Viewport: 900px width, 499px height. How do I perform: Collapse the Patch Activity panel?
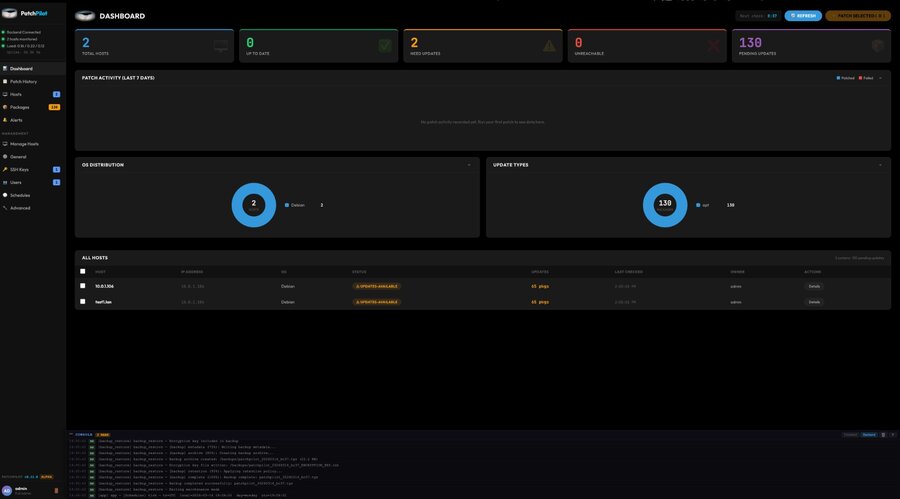(880, 78)
